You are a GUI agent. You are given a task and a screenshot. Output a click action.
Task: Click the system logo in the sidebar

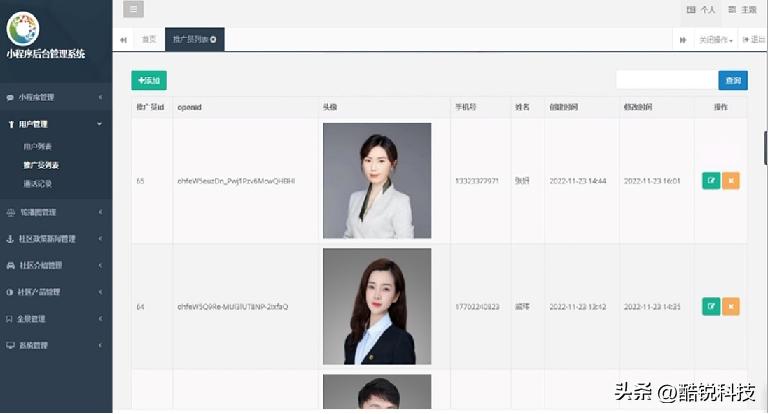click(x=23, y=28)
